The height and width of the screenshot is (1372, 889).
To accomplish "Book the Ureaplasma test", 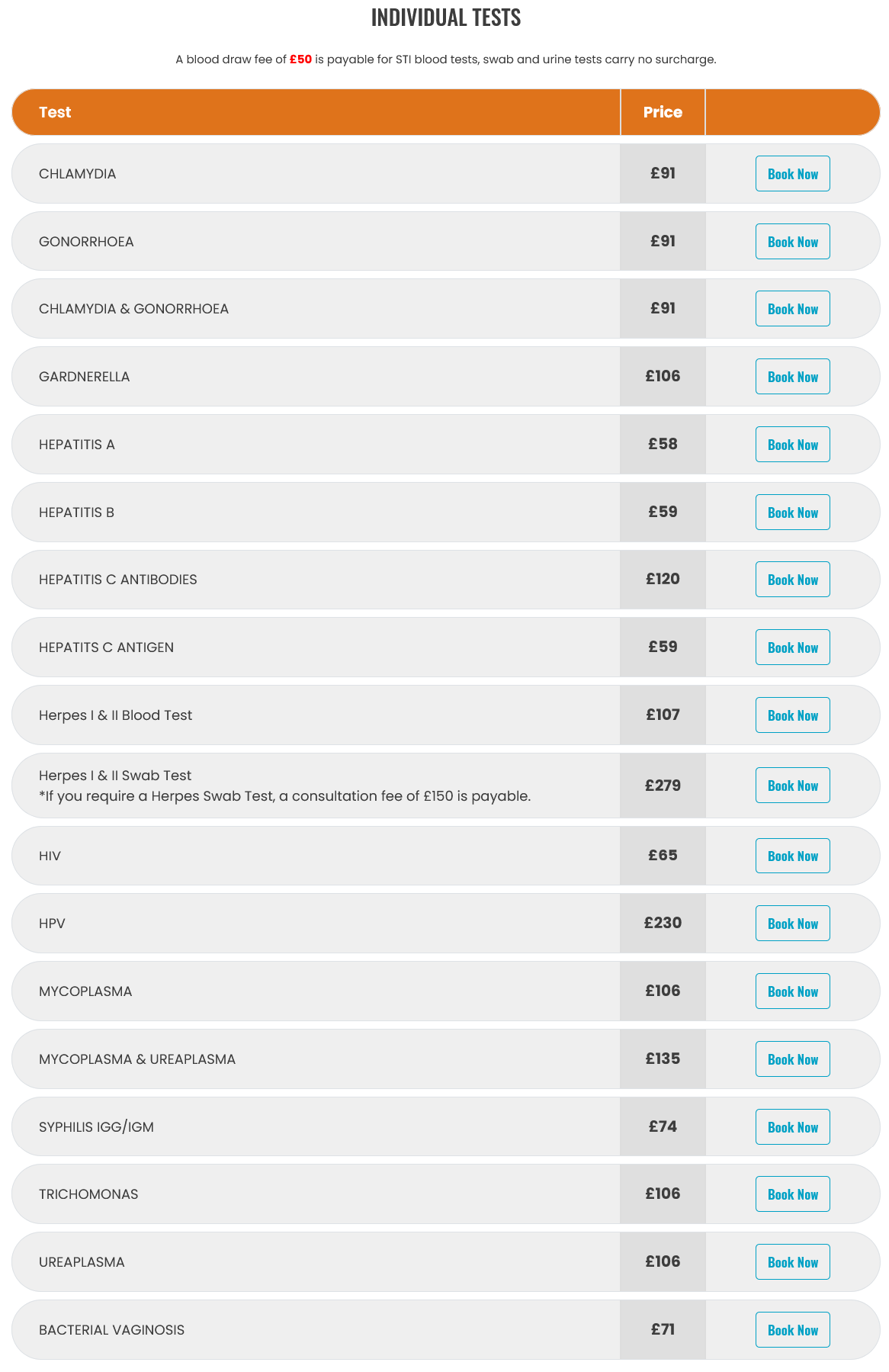I will pos(792,1262).
